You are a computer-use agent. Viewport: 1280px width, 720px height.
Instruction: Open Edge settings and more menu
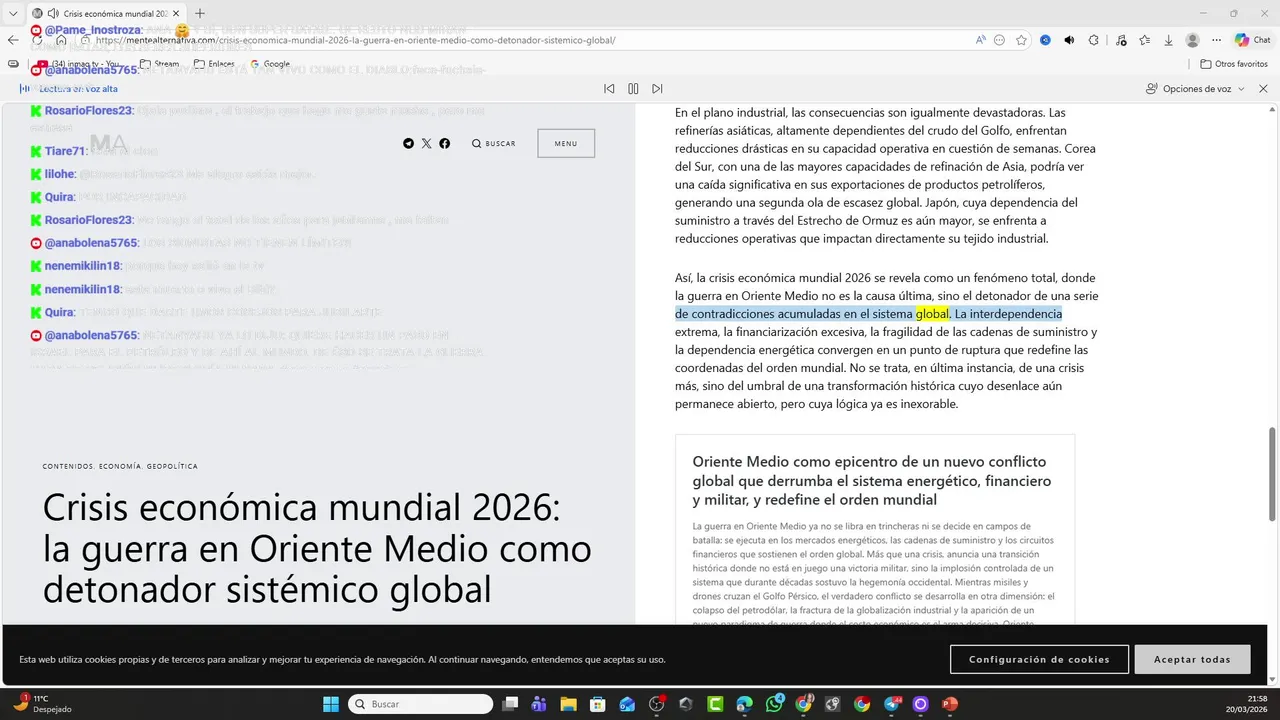1216,40
